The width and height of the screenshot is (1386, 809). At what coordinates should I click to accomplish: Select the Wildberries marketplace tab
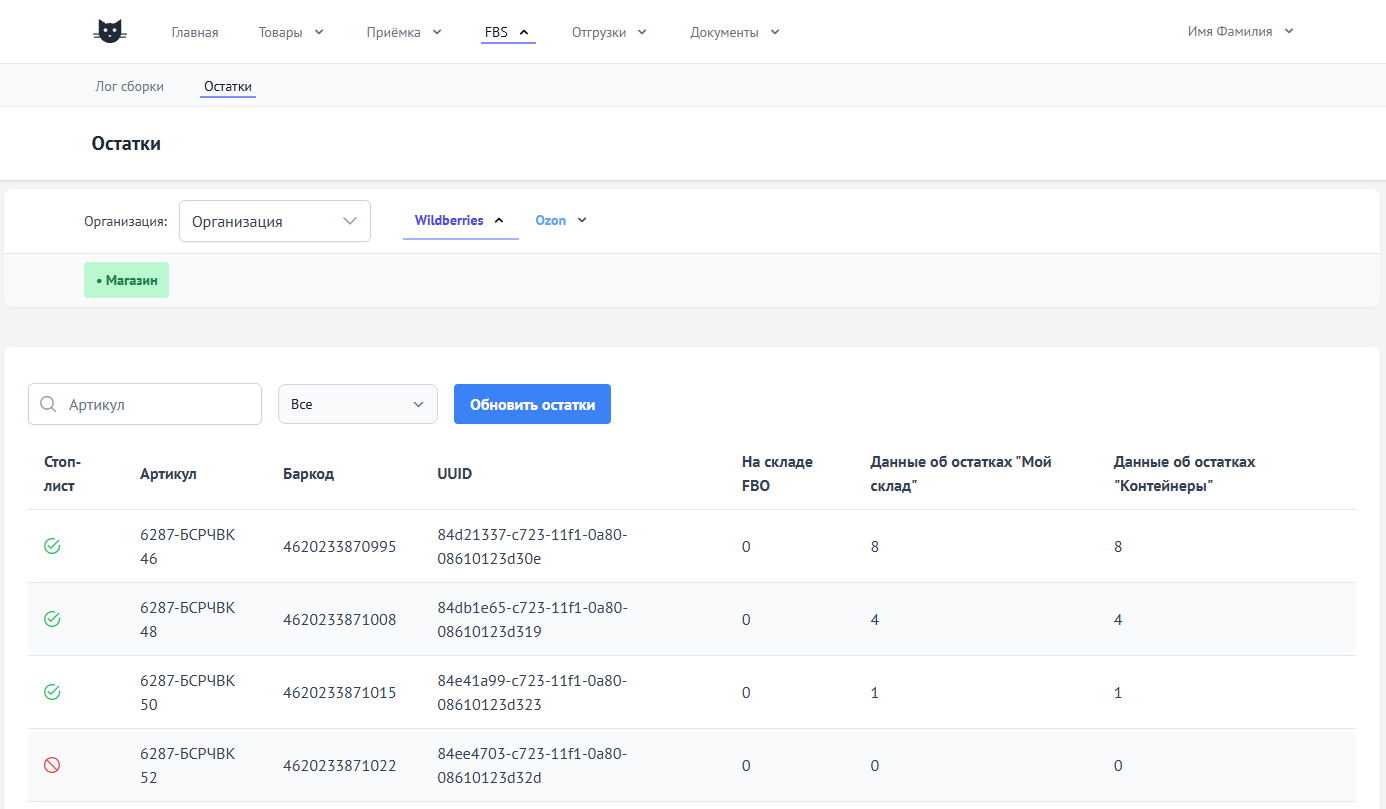(x=460, y=220)
